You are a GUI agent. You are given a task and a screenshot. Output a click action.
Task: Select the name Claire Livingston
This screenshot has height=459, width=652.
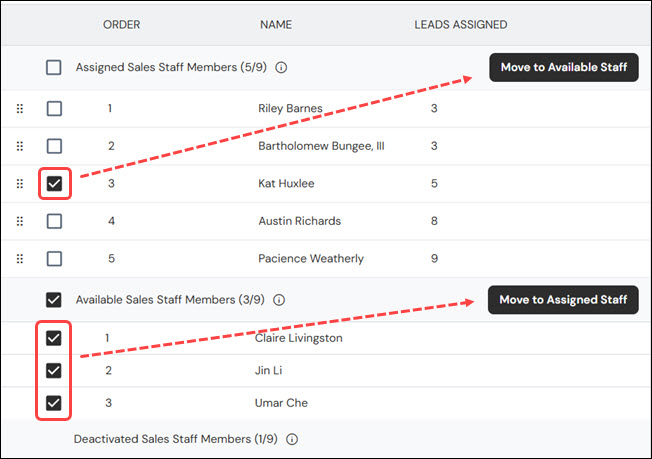click(299, 338)
